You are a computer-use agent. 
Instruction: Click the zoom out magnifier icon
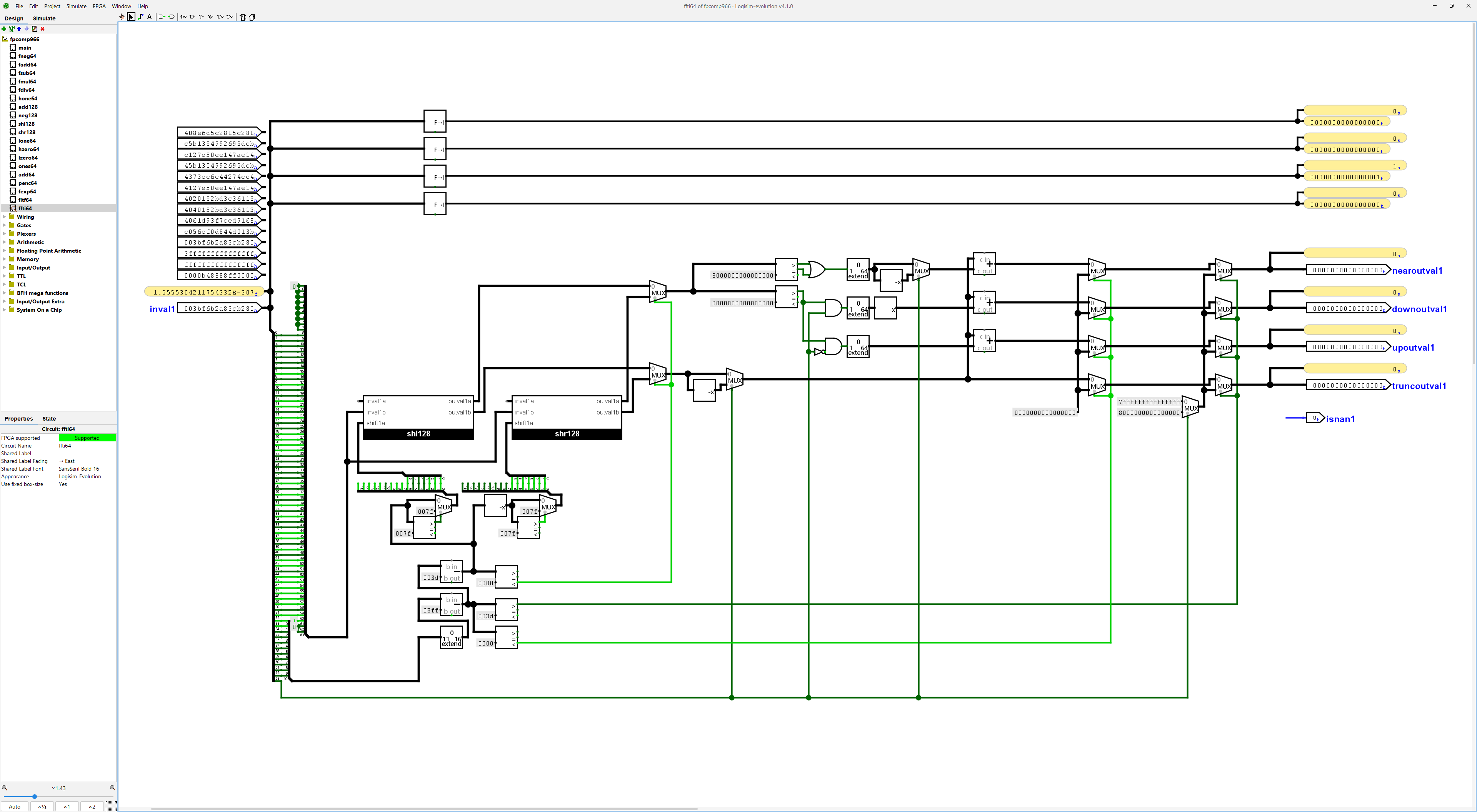coord(5,788)
